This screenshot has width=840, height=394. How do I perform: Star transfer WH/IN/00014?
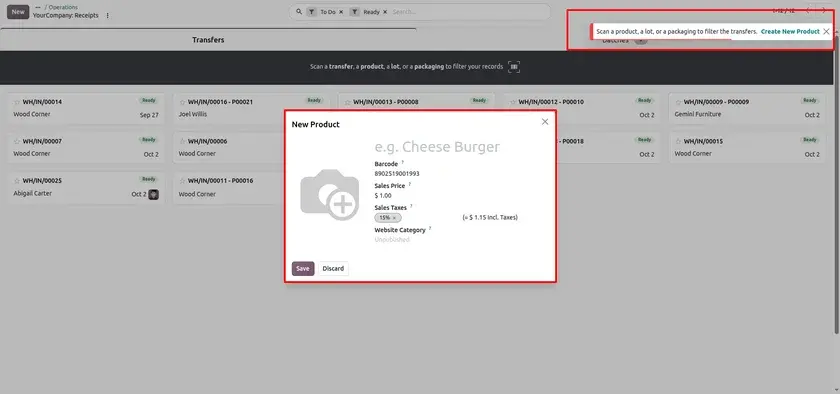[x=17, y=102]
